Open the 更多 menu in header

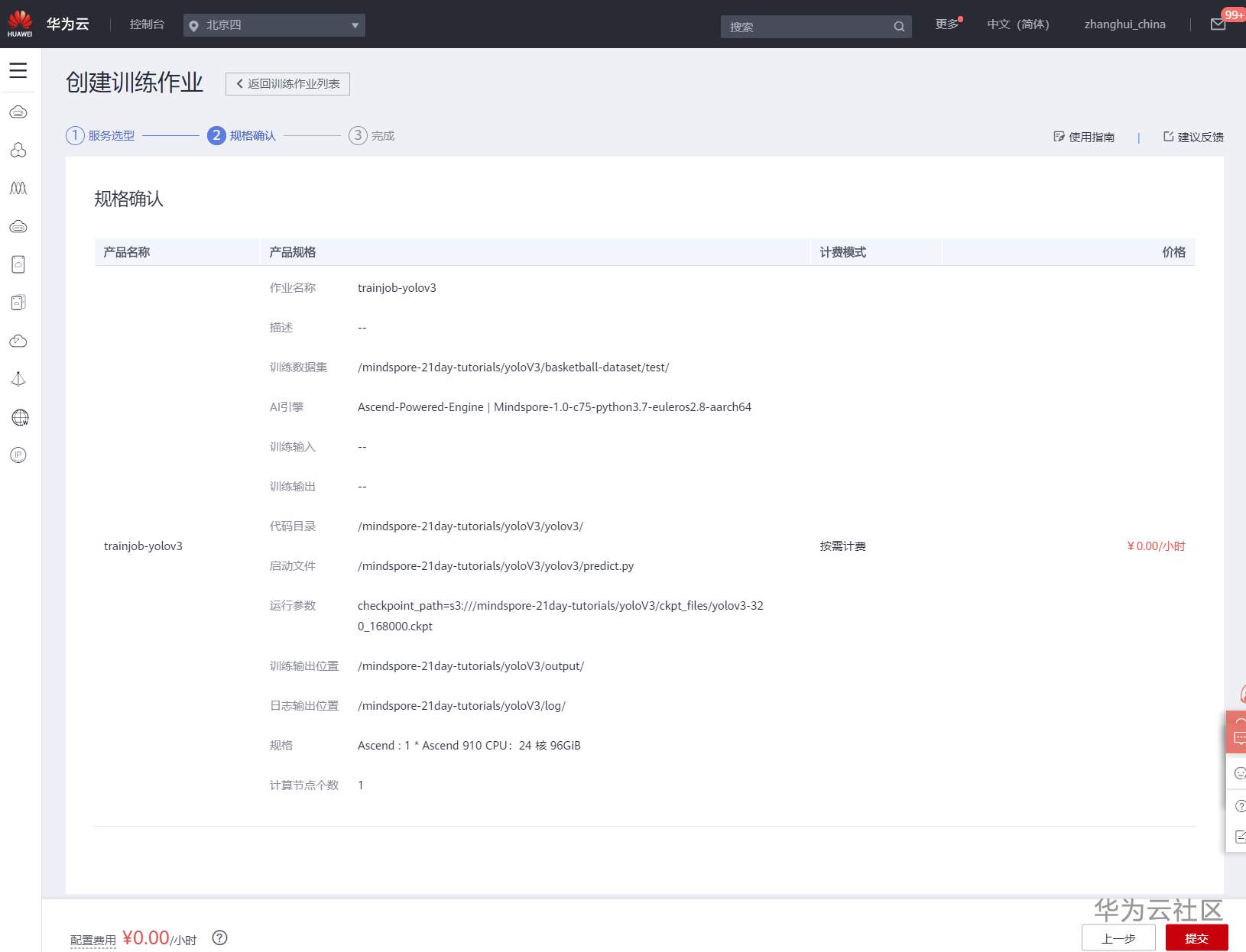948,24
